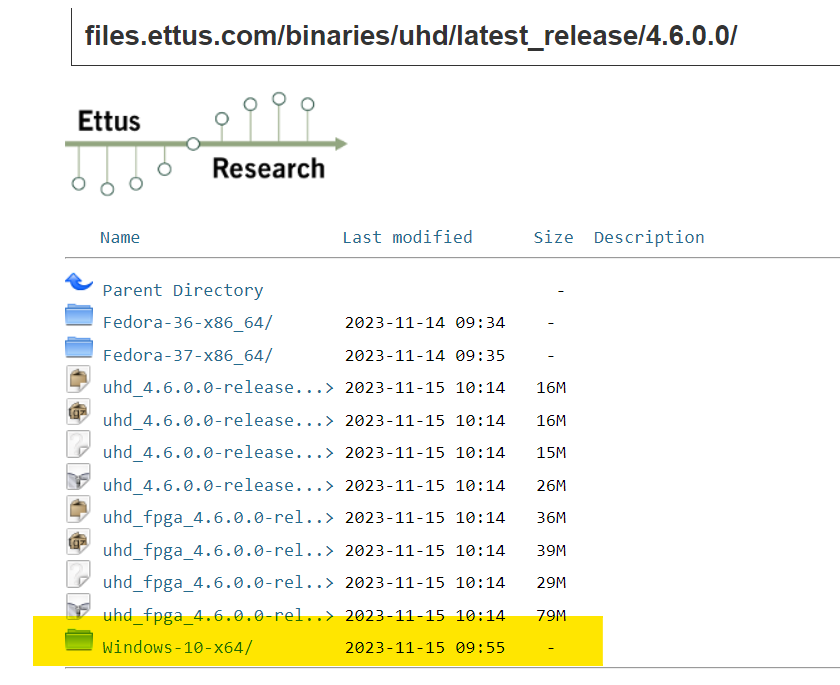Sort listing by the Size column header
This screenshot has height=685, width=840.
point(553,237)
